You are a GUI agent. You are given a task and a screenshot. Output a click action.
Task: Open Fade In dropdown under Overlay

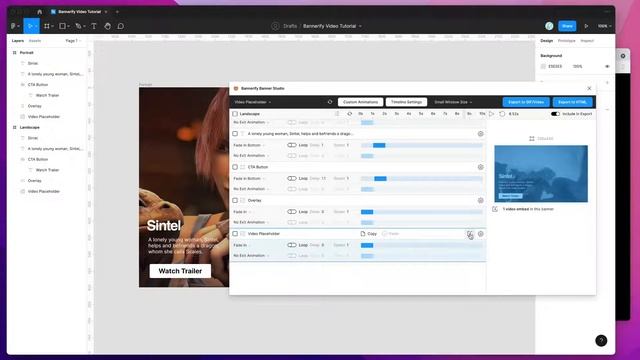point(242,212)
